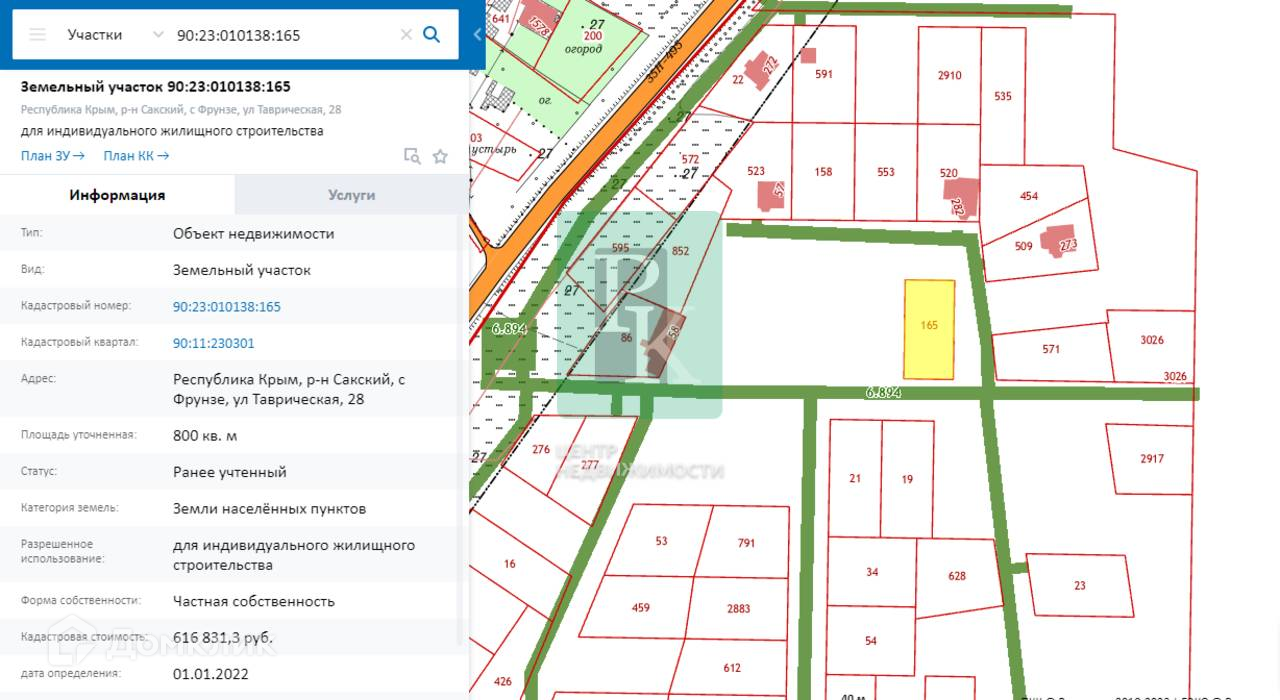Click the cadastral value 616 831,3 руб.
1280x700 pixels.
point(222,638)
